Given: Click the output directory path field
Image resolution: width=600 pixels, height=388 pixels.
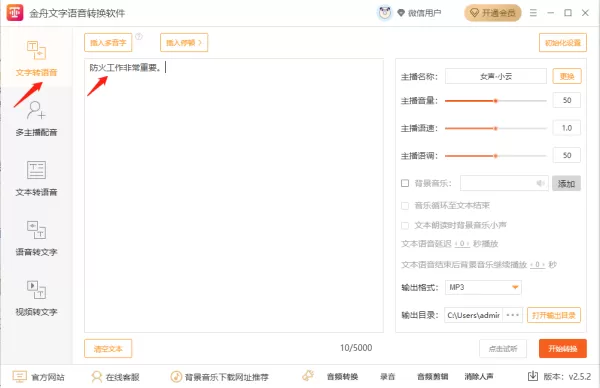Looking at the screenshot, I should (x=473, y=315).
